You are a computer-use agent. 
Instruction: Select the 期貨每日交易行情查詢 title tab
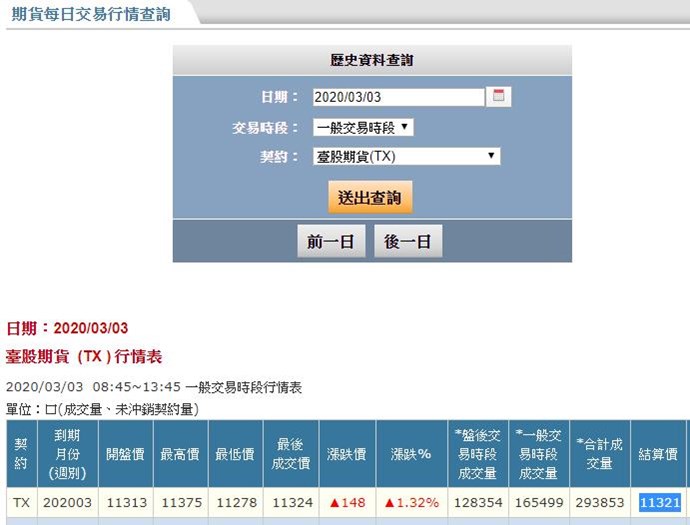(x=91, y=14)
